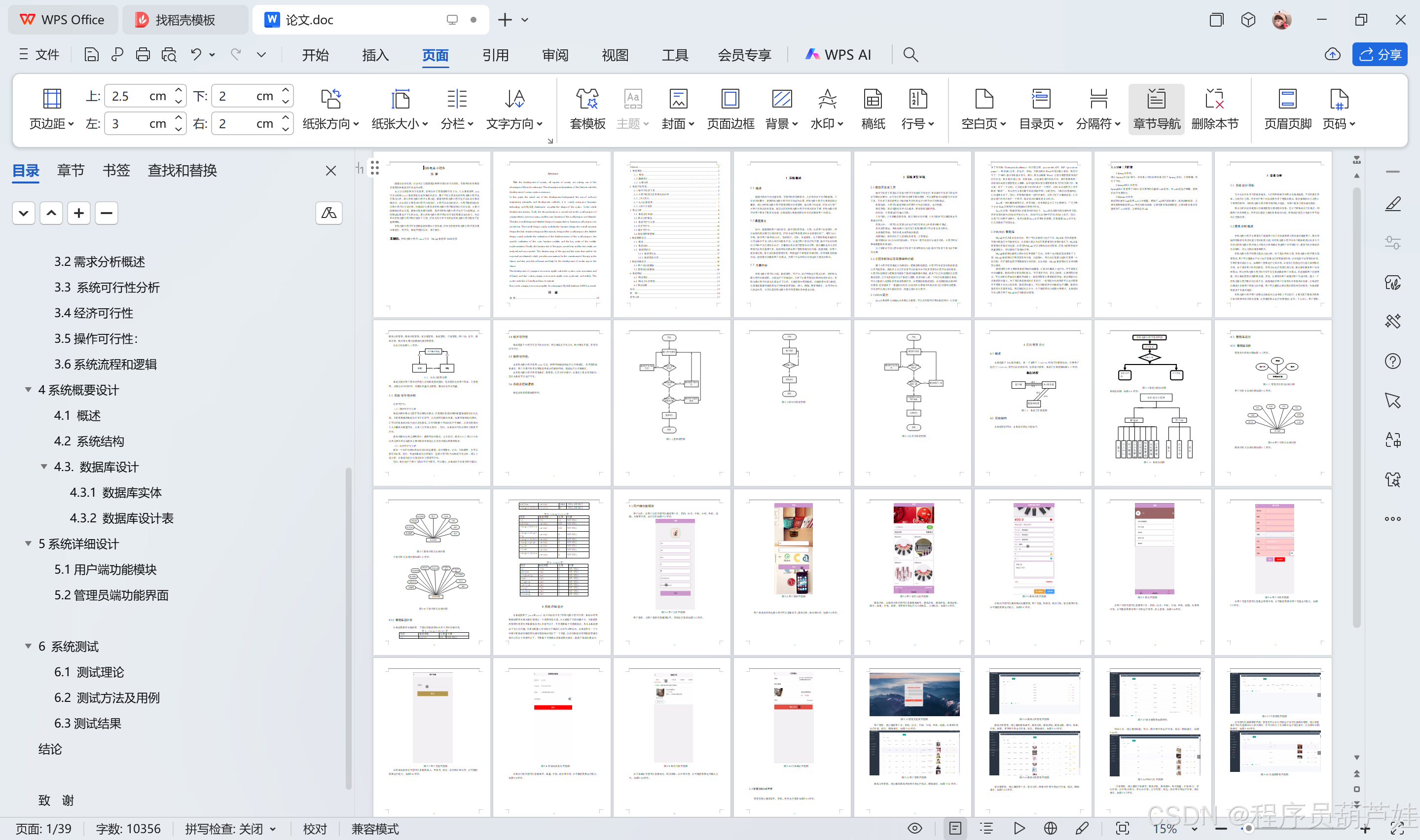Viewport: 1420px width, 840px height.
Task: Click the pen edit icon in right sidebar
Action: tap(1392, 203)
